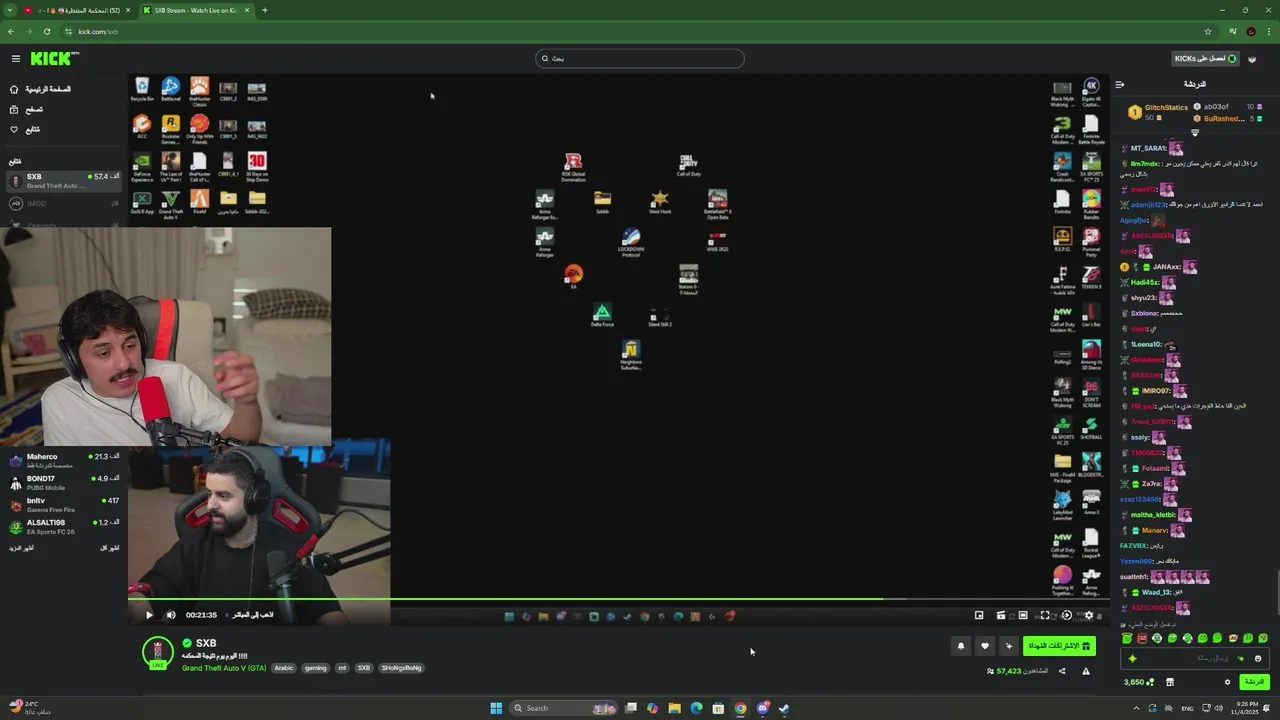This screenshot has width=1280, height=720.
Task: Open the Windows Start menu
Action: tap(496, 708)
